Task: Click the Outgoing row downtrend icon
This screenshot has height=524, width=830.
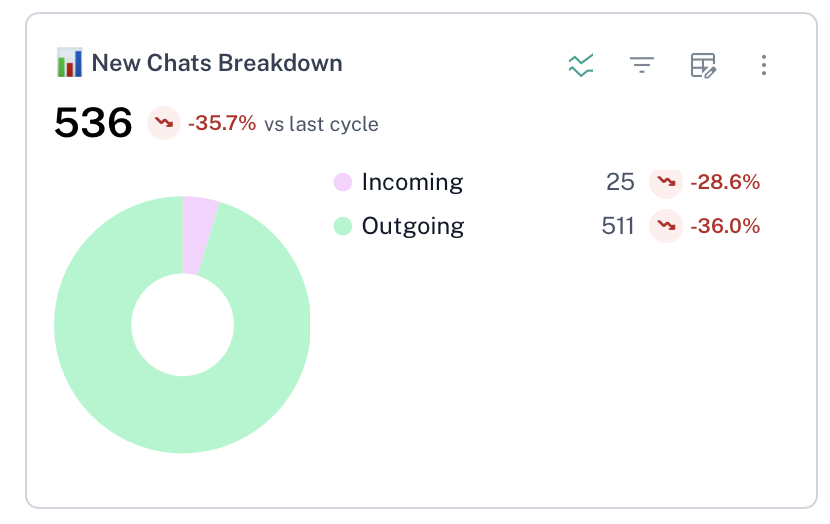Action: coord(665,226)
